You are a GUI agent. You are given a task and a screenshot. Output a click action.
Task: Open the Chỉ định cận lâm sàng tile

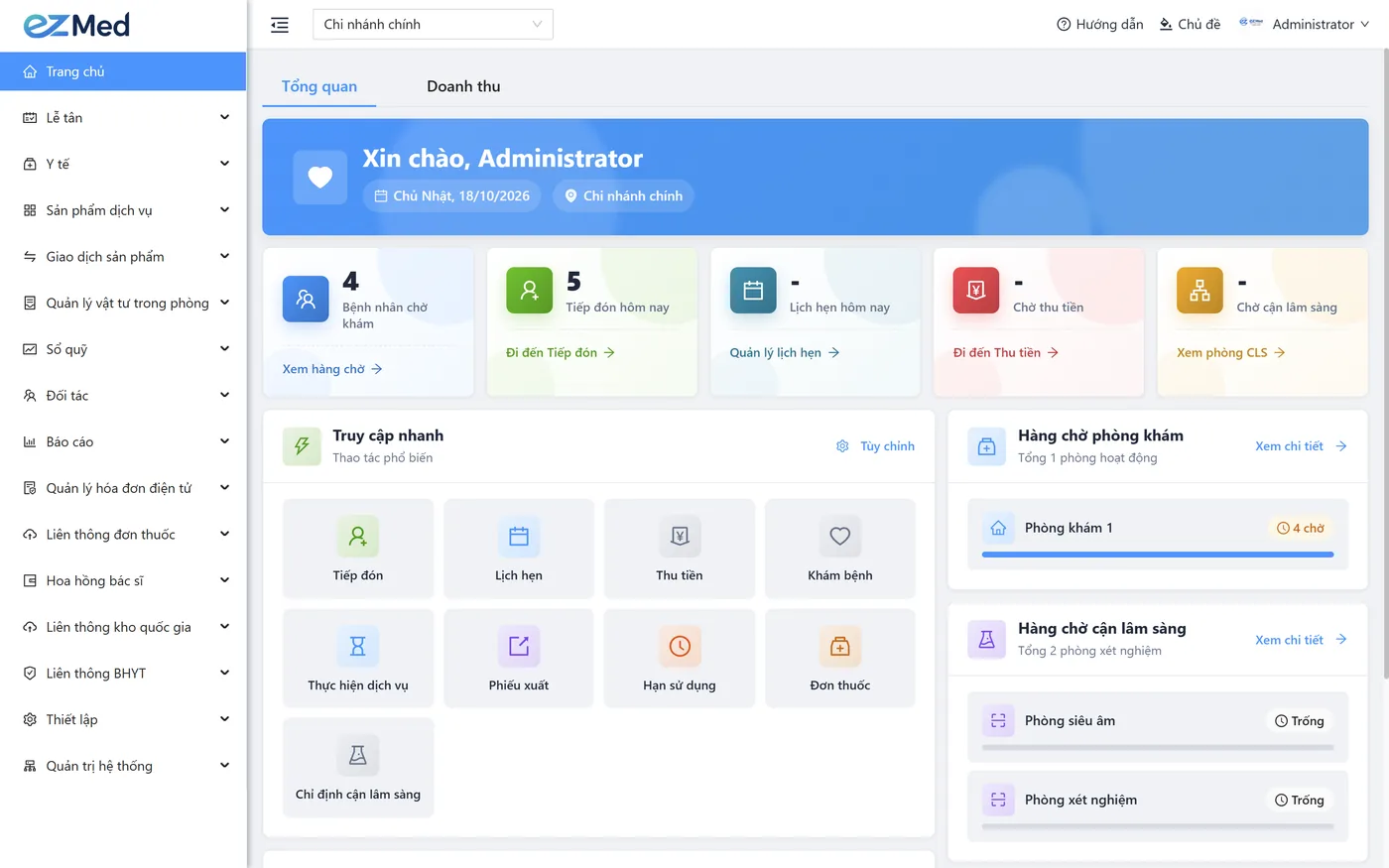point(358,768)
